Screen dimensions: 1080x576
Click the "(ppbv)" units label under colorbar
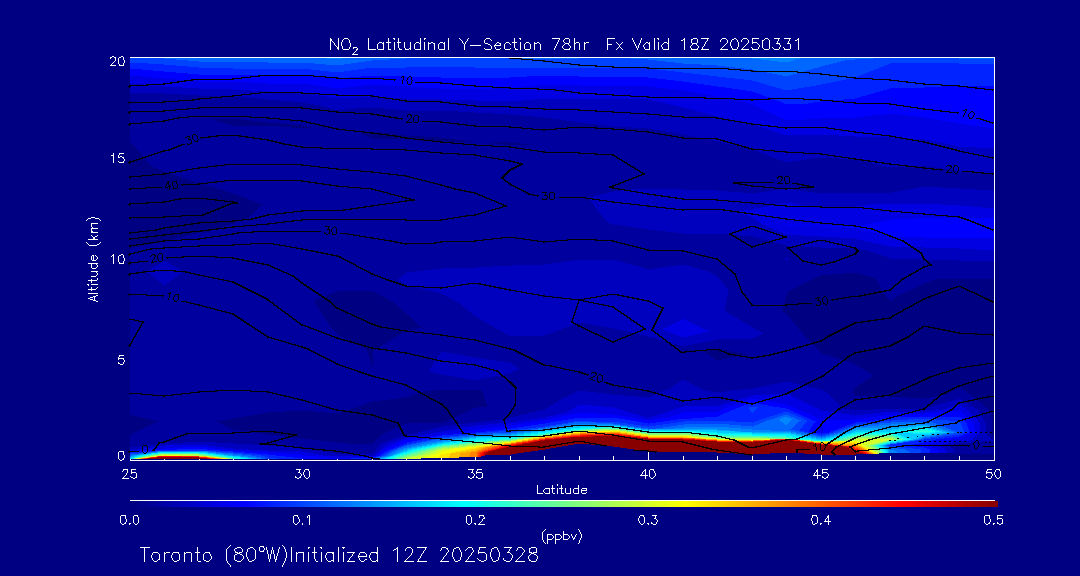point(562,537)
